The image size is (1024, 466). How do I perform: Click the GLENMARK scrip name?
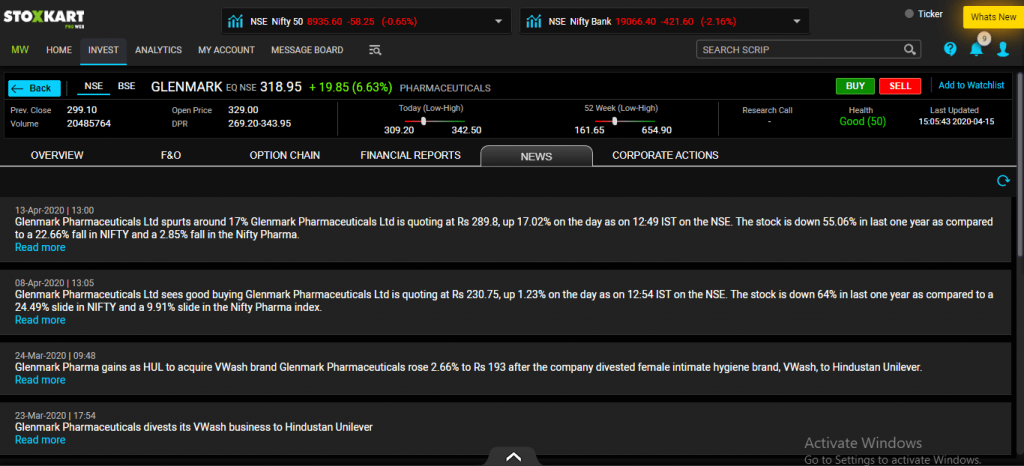(187, 87)
